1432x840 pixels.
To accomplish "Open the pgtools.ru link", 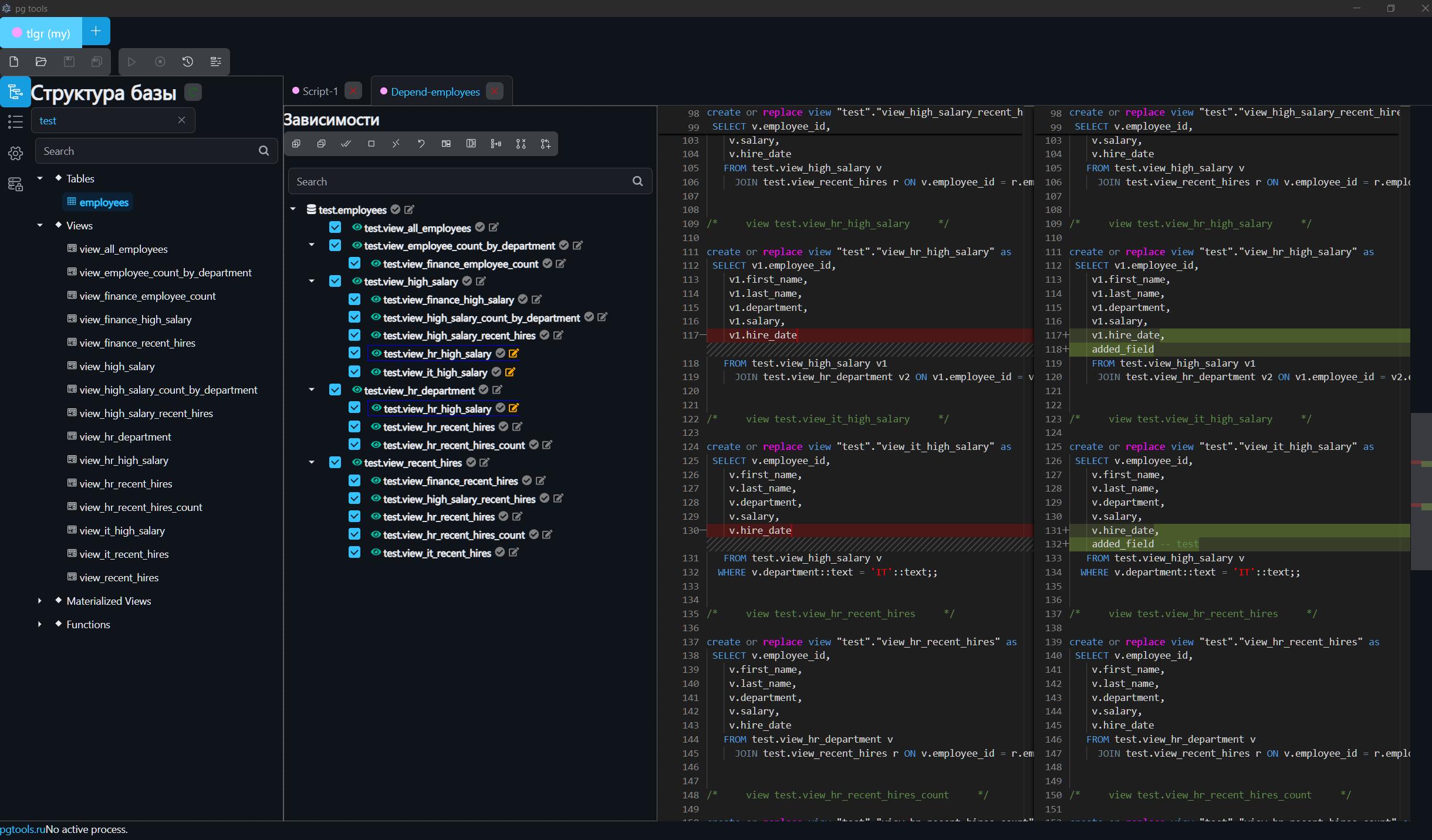I will tap(22, 829).
